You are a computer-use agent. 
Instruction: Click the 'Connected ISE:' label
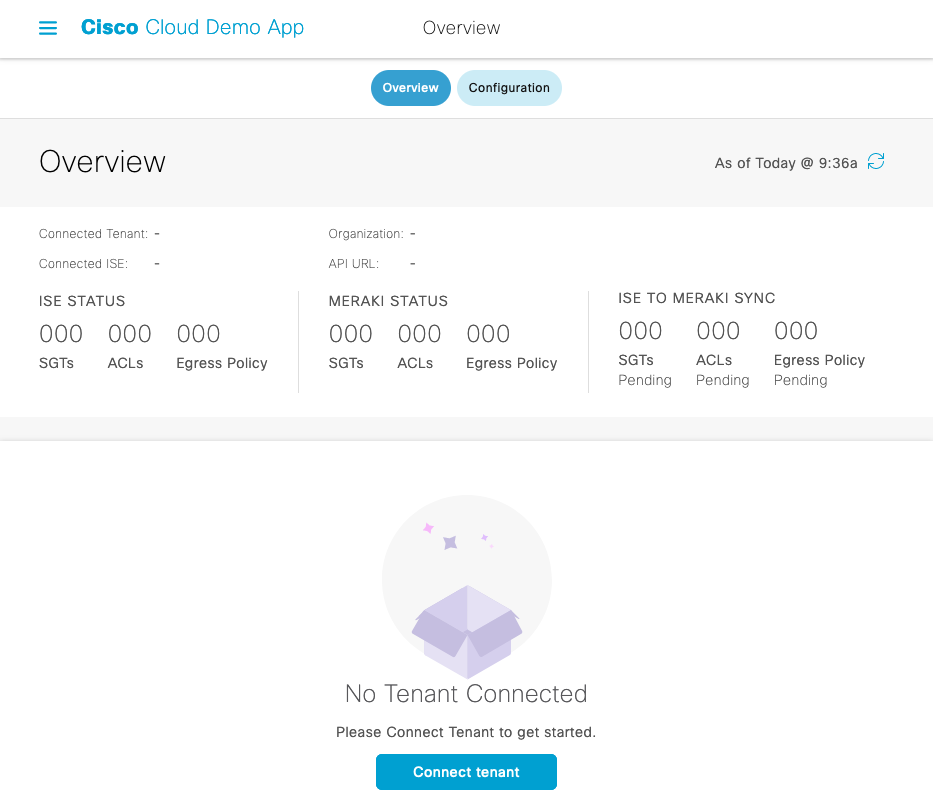coord(83,264)
